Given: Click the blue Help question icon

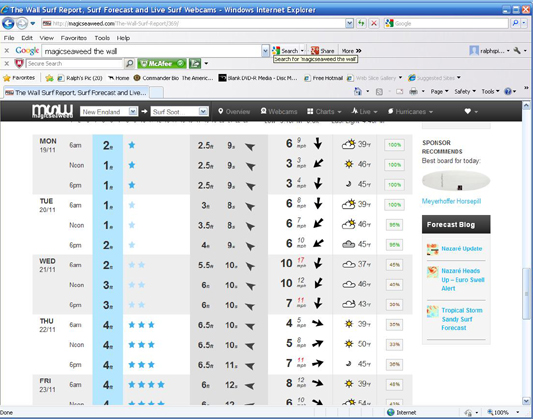Looking at the screenshot, I should click(508, 91).
